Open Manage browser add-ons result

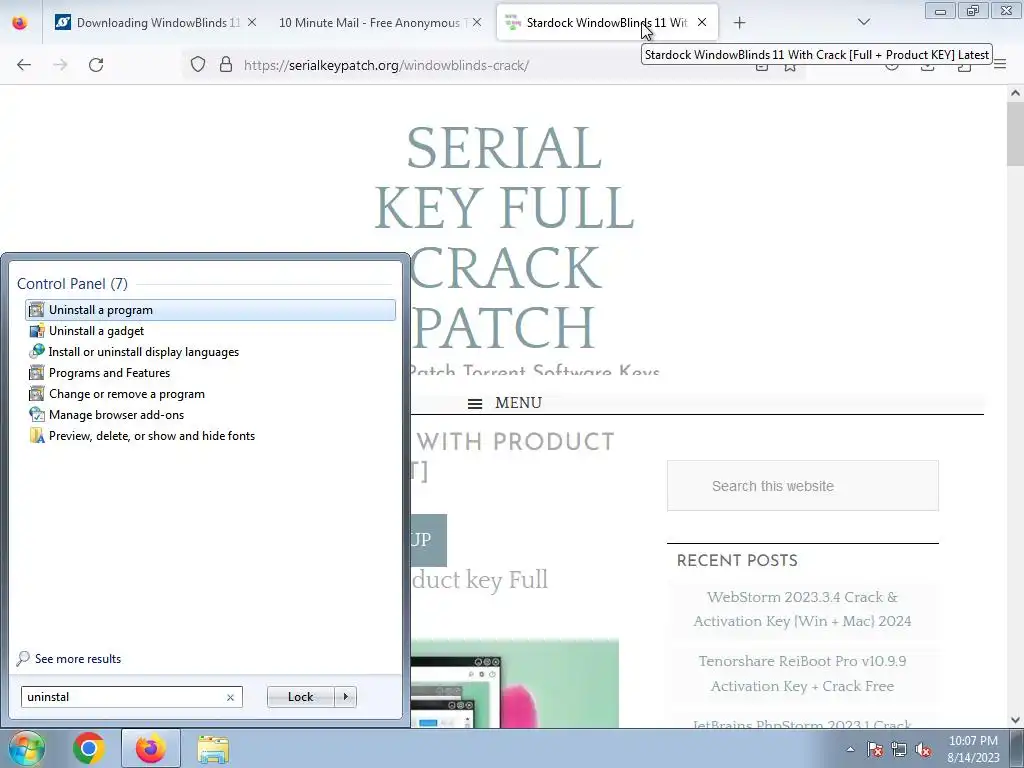[x=210, y=415]
